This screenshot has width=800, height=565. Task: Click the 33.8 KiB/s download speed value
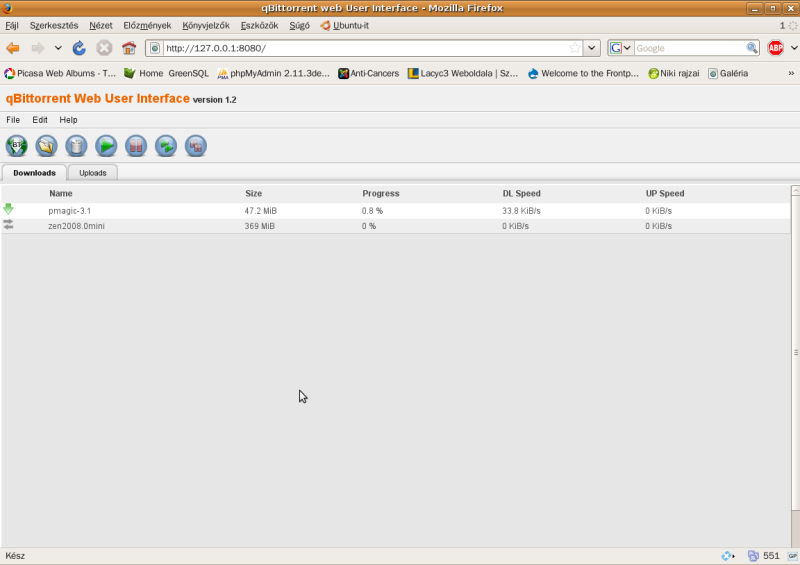(521, 211)
